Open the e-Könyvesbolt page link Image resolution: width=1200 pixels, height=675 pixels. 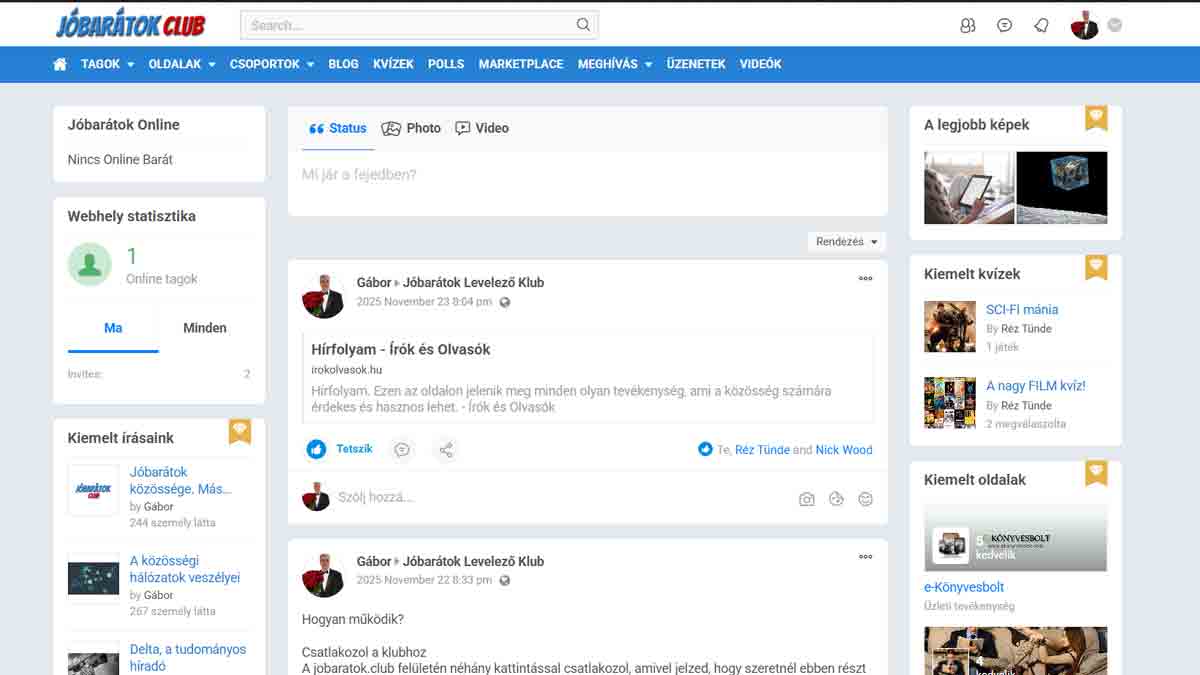tap(963, 587)
